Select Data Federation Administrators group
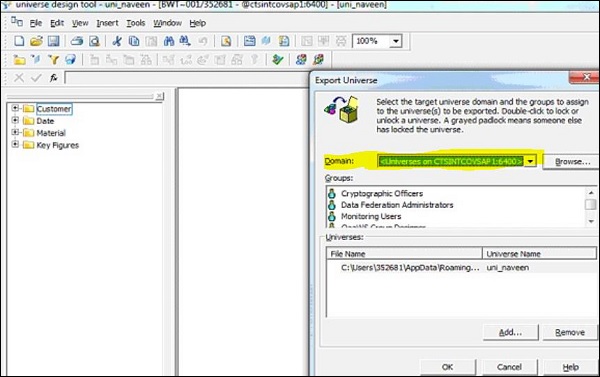This screenshot has height=377, width=600. tap(397, 205)
